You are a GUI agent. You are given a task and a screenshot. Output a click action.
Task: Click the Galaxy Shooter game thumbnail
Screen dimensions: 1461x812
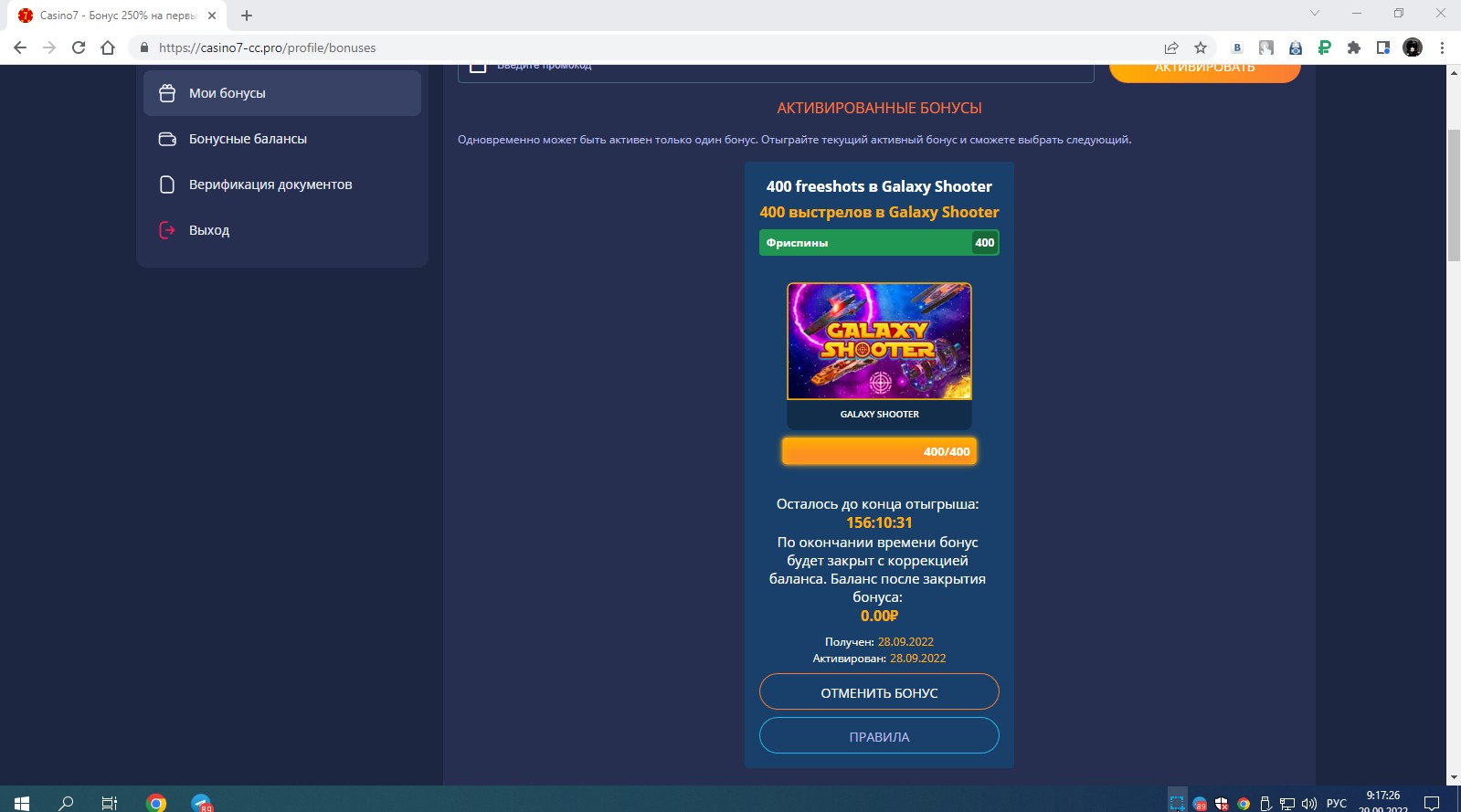[x=879, y=341]
